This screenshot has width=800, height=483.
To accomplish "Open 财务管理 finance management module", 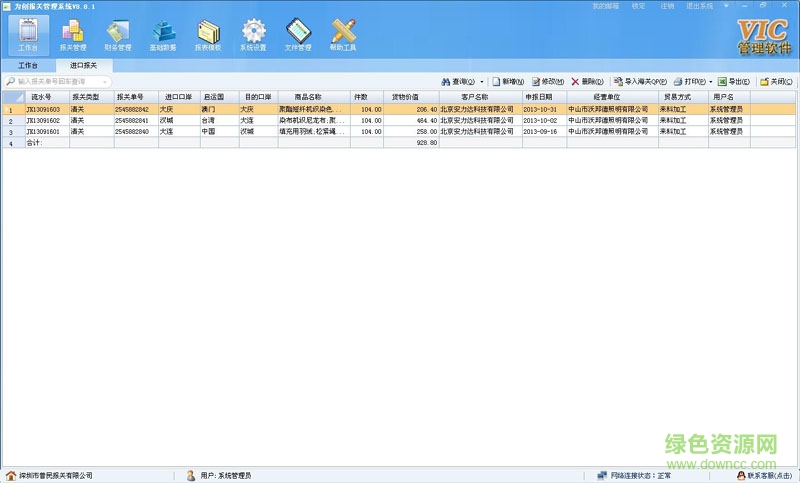I will (118, 35).
